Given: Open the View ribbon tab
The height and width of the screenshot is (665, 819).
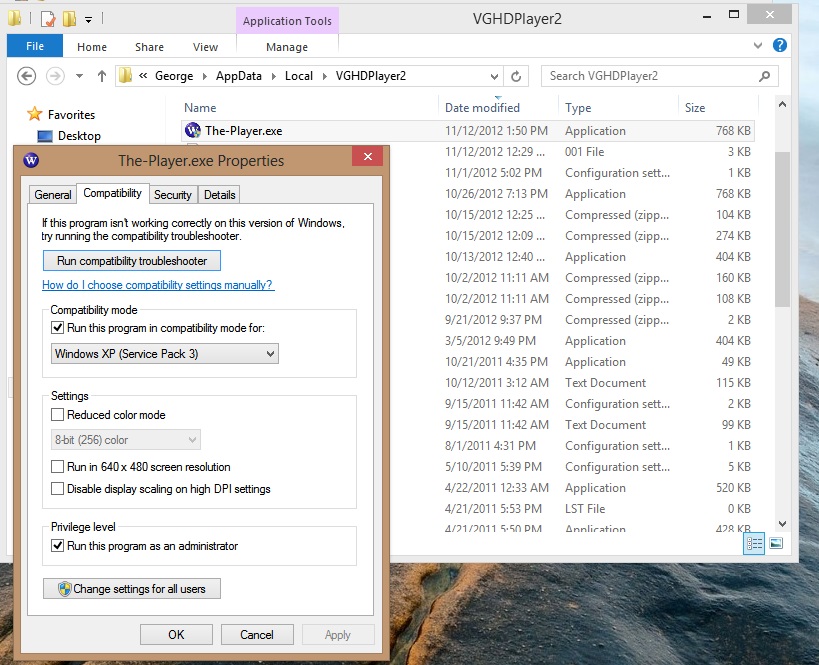Looking at the screenshot, I should 205,47.
